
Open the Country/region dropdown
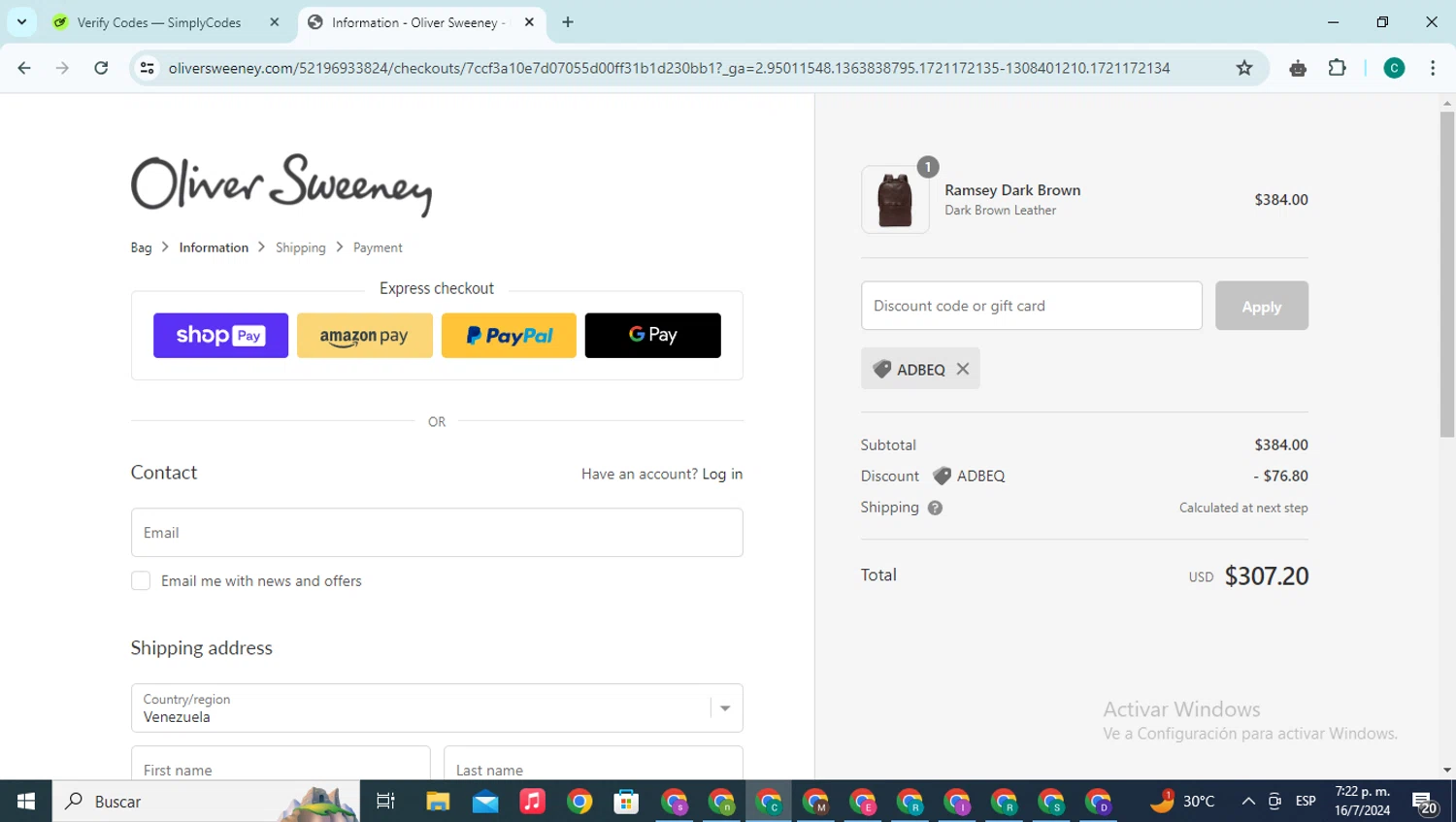click(437, 708)
